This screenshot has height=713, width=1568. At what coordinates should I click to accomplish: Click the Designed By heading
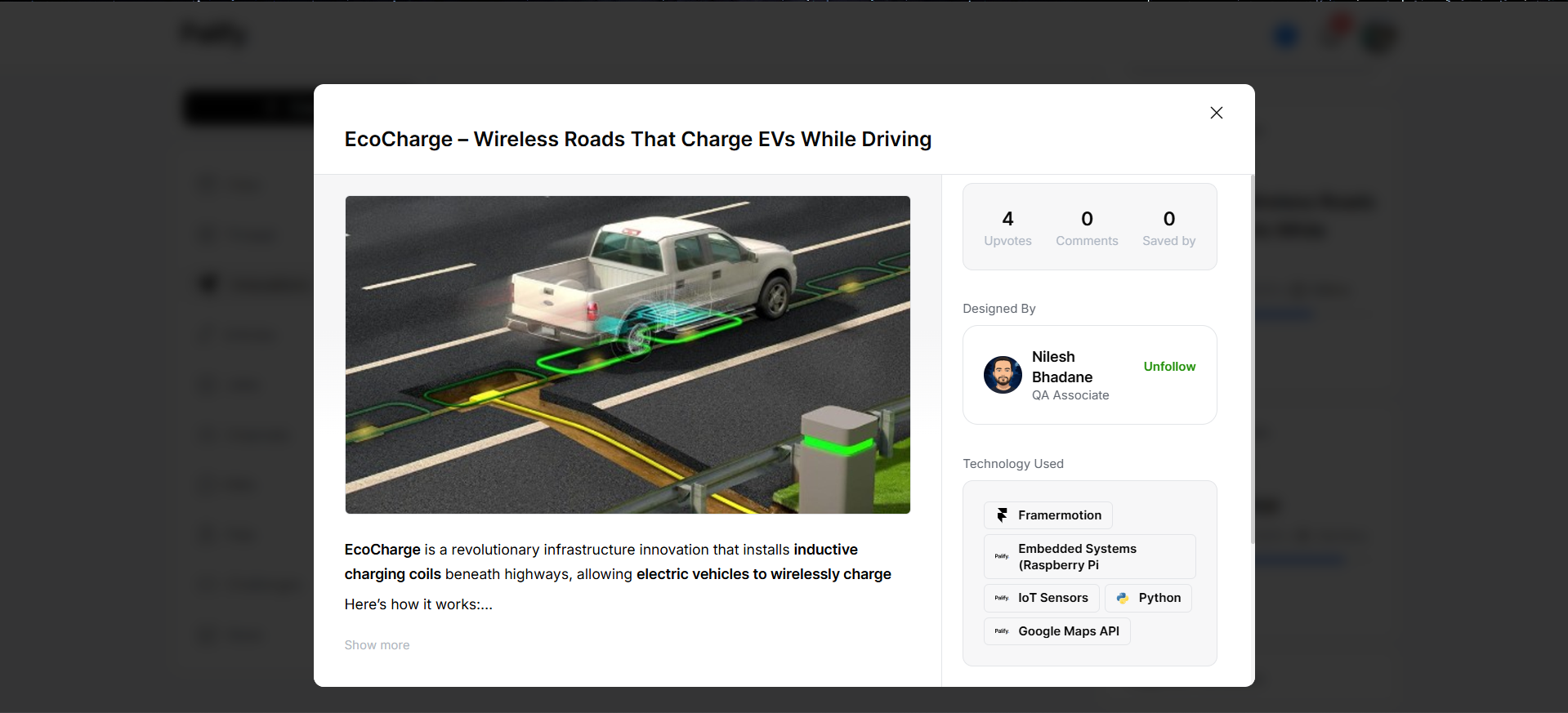tap(998, 309)
